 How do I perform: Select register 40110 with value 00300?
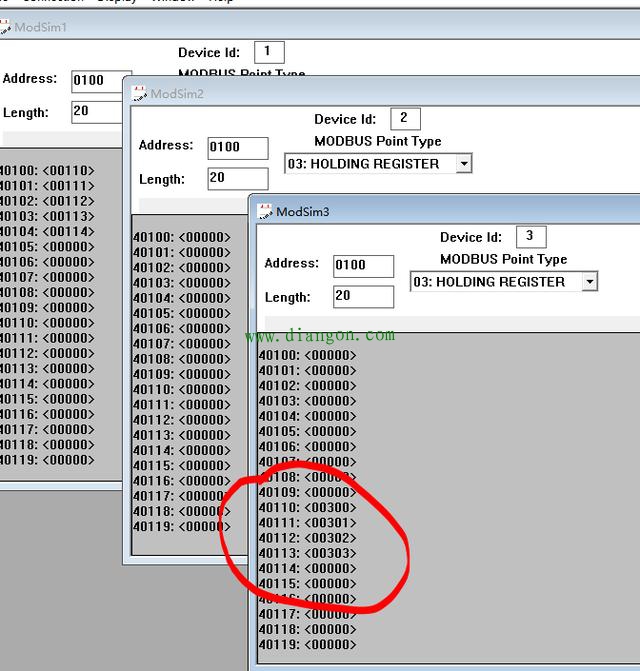coord(307,507)
